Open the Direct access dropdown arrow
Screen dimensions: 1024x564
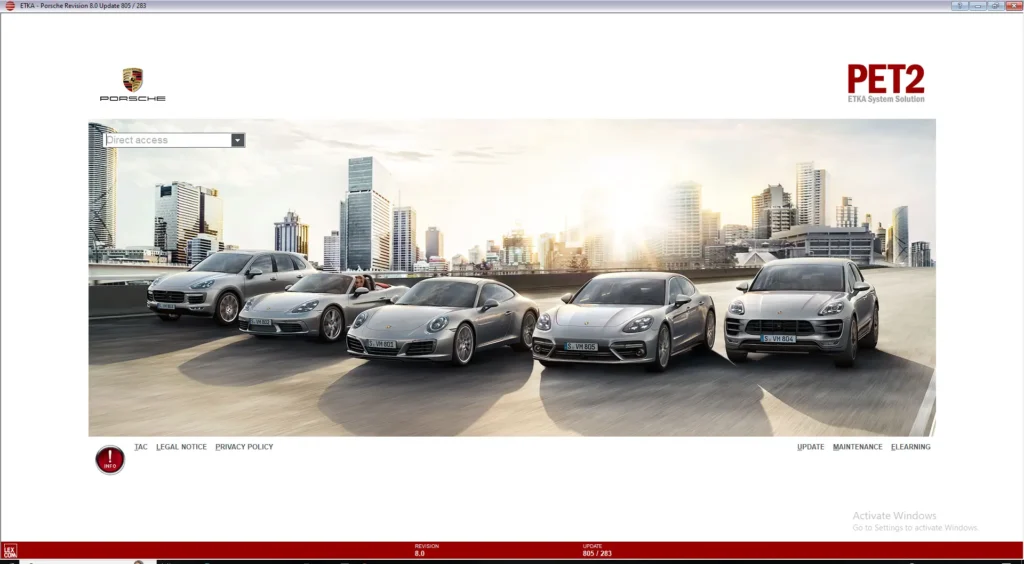237,140
